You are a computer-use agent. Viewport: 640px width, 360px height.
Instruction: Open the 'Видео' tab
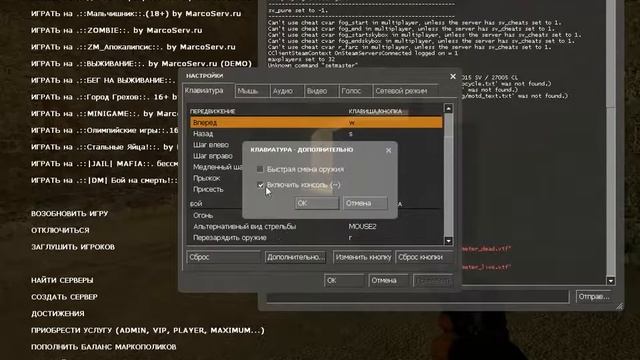(x=321, y=91)
